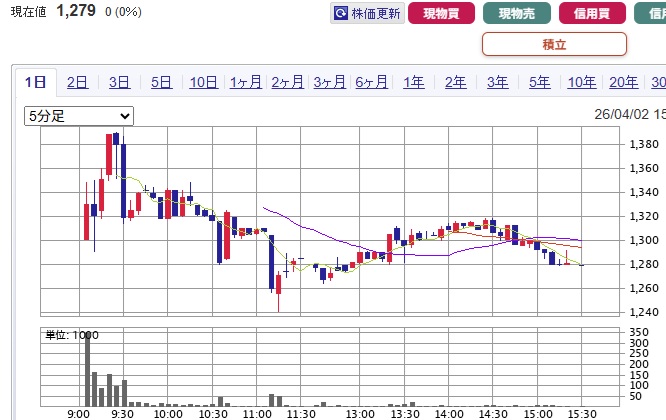The width and height of the screenshot is (666, 420).
Task: Show the 6ヶ月 chart range
Action: click(371, 82)
